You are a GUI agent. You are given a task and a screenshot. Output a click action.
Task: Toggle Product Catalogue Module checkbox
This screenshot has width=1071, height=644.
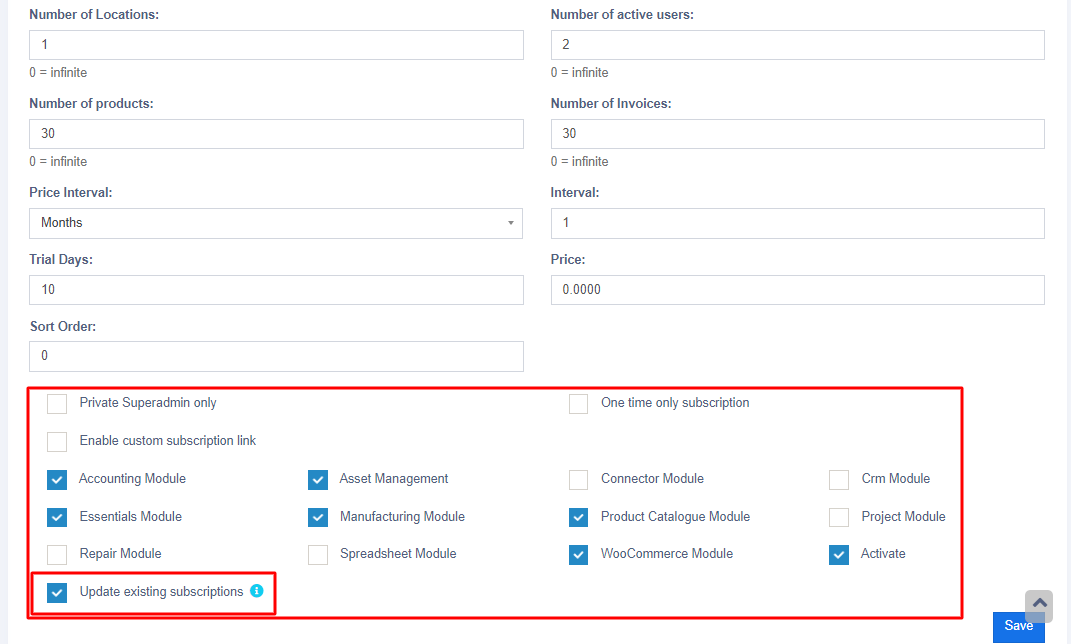(x=578, y=517)
